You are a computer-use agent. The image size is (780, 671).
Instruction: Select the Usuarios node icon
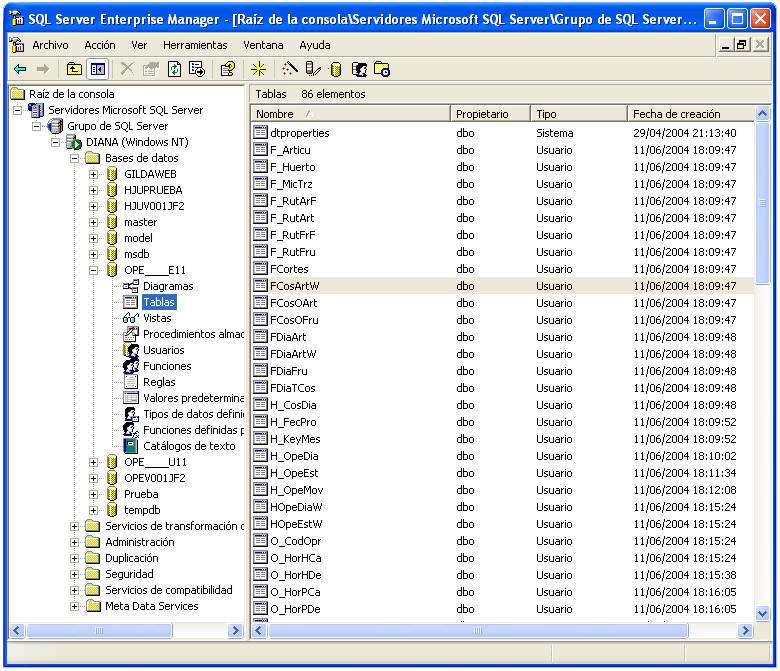point(131,350)
